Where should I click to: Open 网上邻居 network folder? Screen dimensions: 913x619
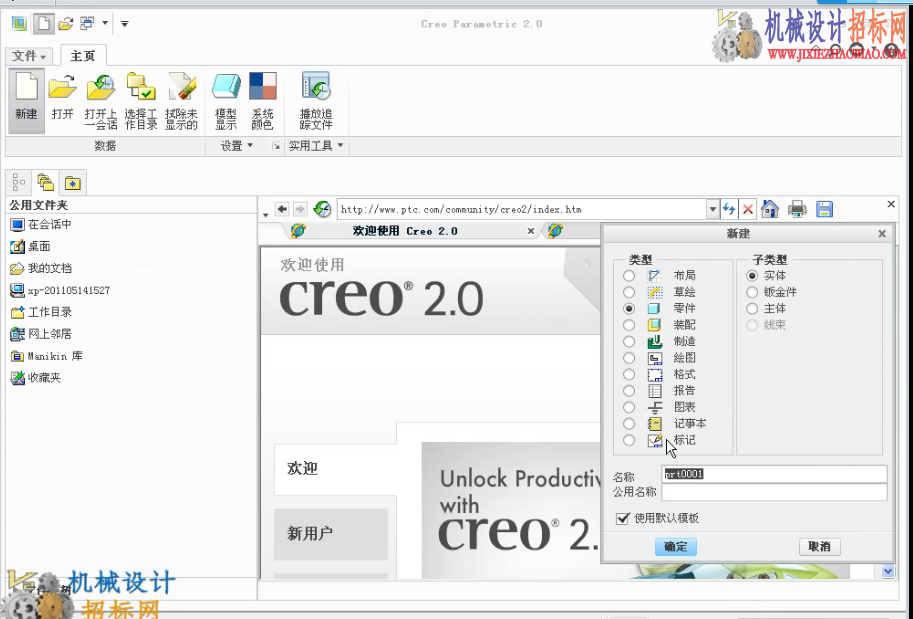pyautogui.click(x=41, y=334)
